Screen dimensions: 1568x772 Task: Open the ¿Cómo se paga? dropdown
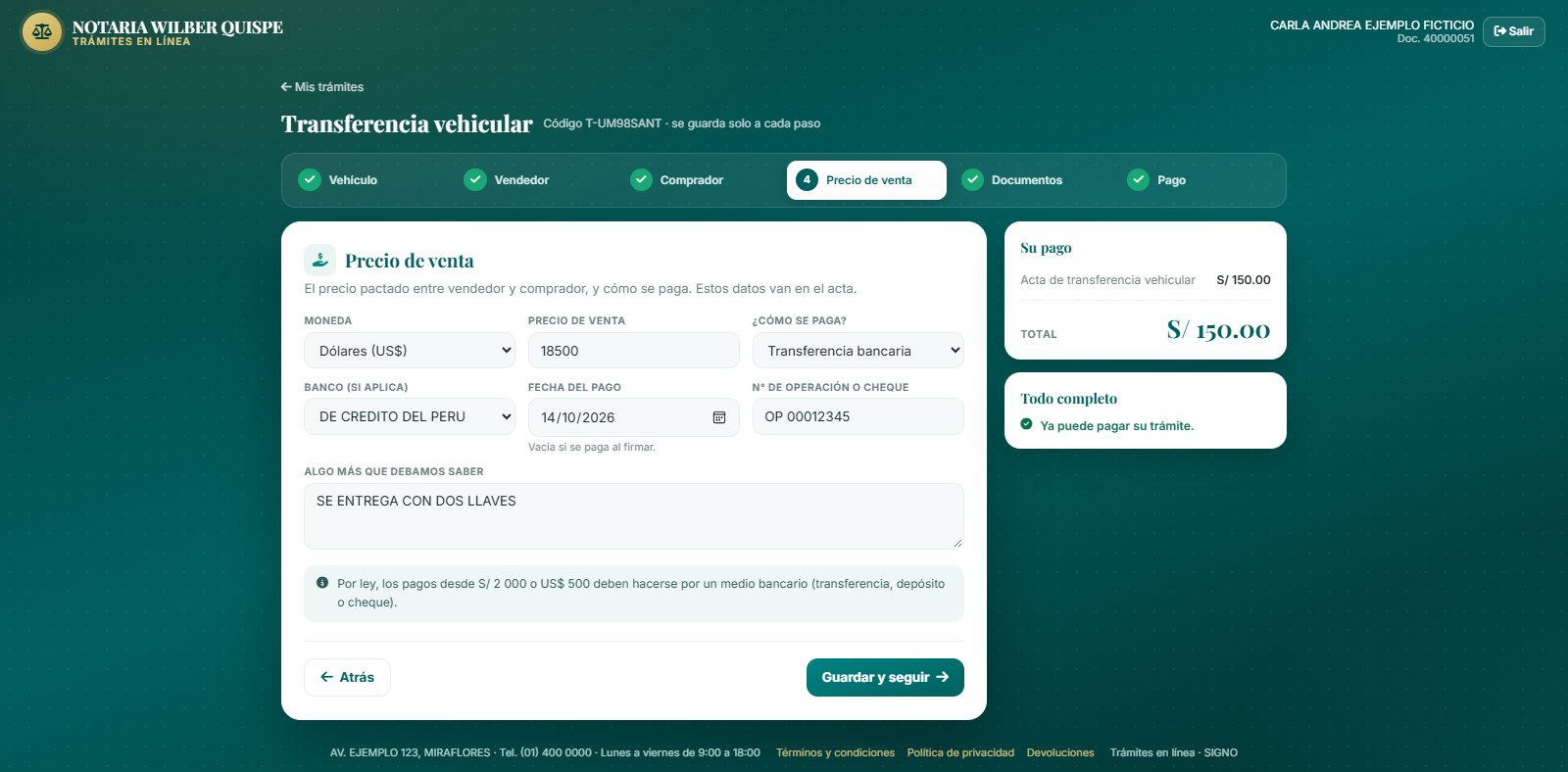[857, 351]
